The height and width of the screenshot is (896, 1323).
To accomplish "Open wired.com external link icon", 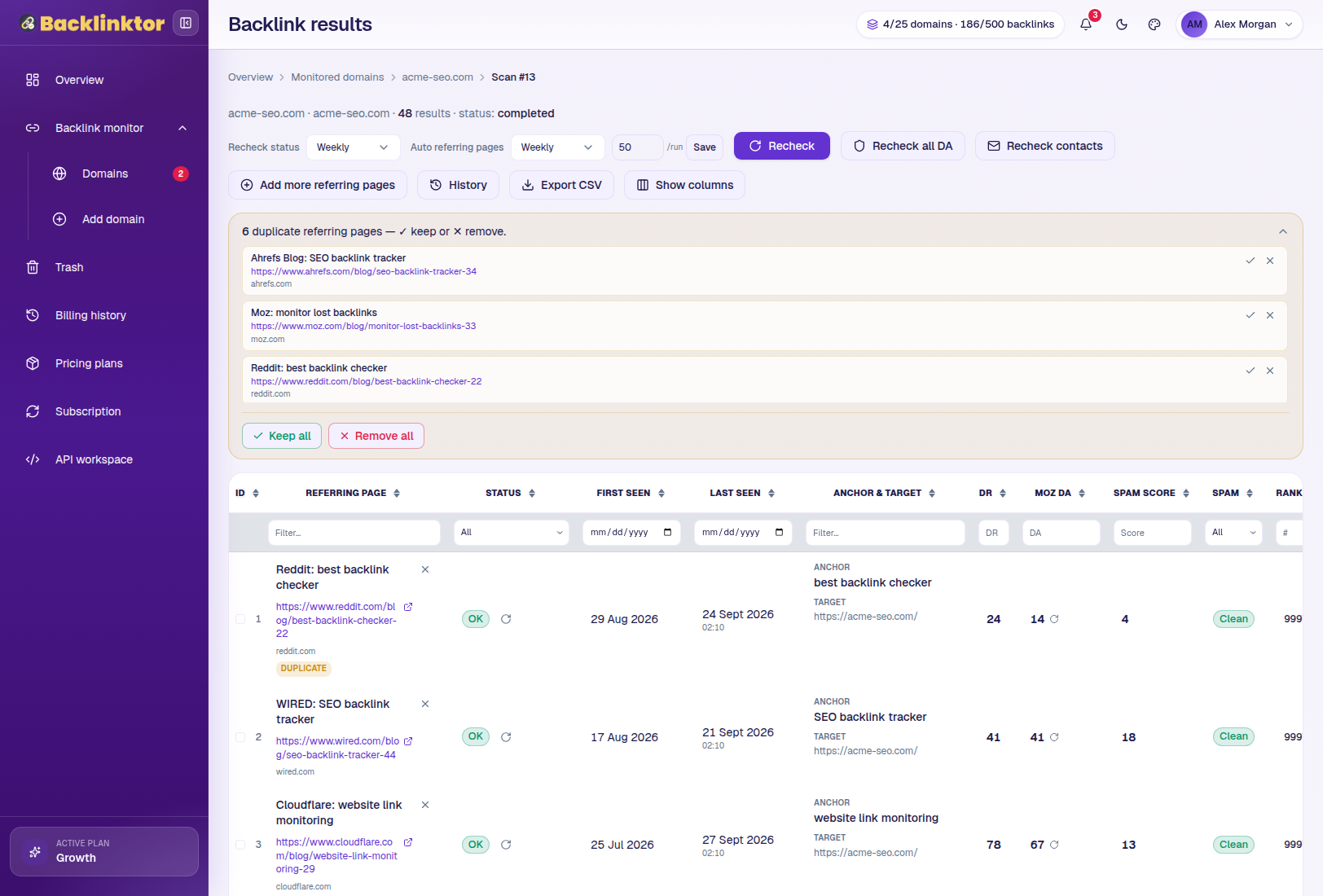I will pyautogui.click(x=408, y=741).
